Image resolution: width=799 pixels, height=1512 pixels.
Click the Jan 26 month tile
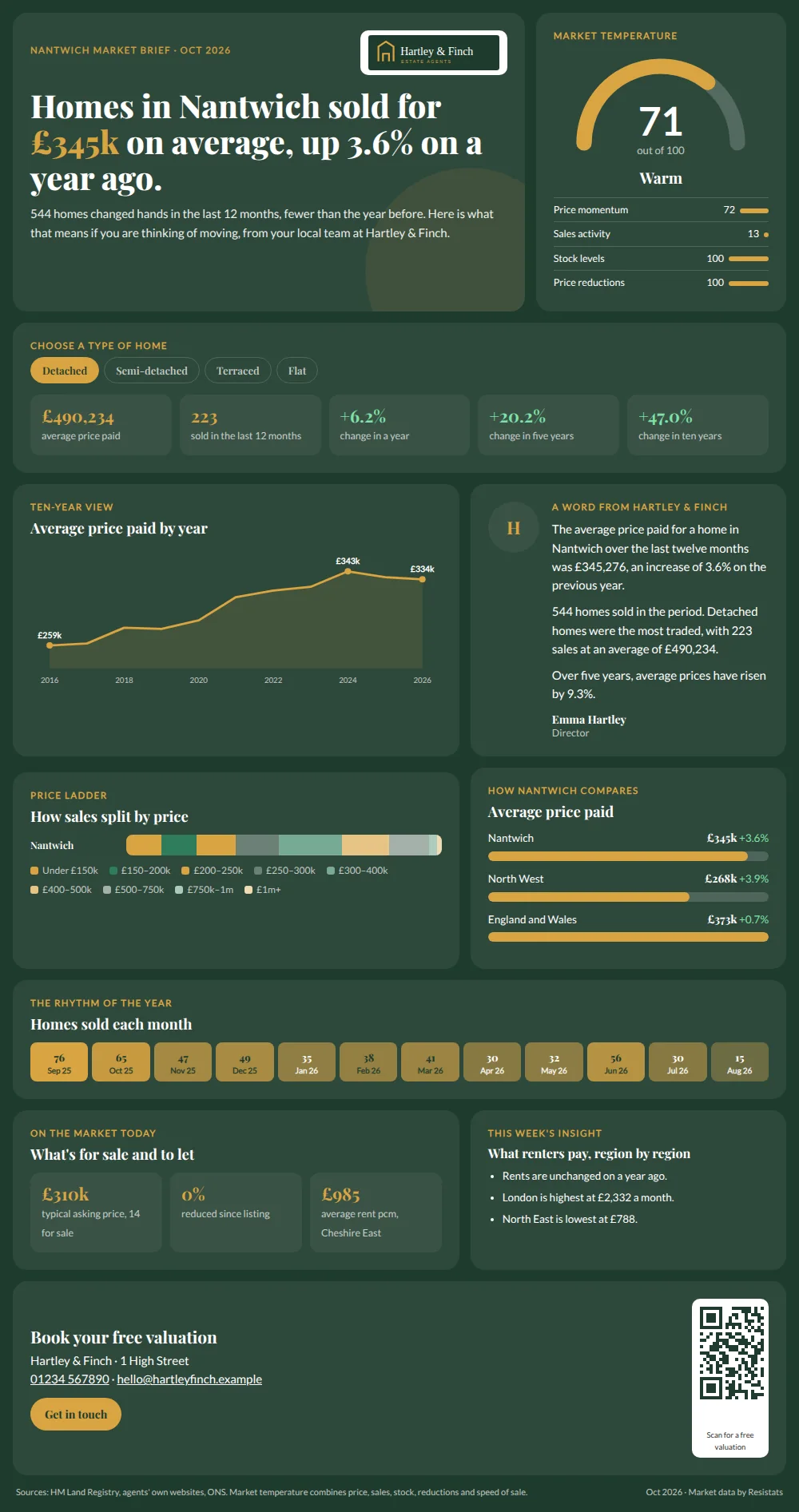tap(307, 1062)
